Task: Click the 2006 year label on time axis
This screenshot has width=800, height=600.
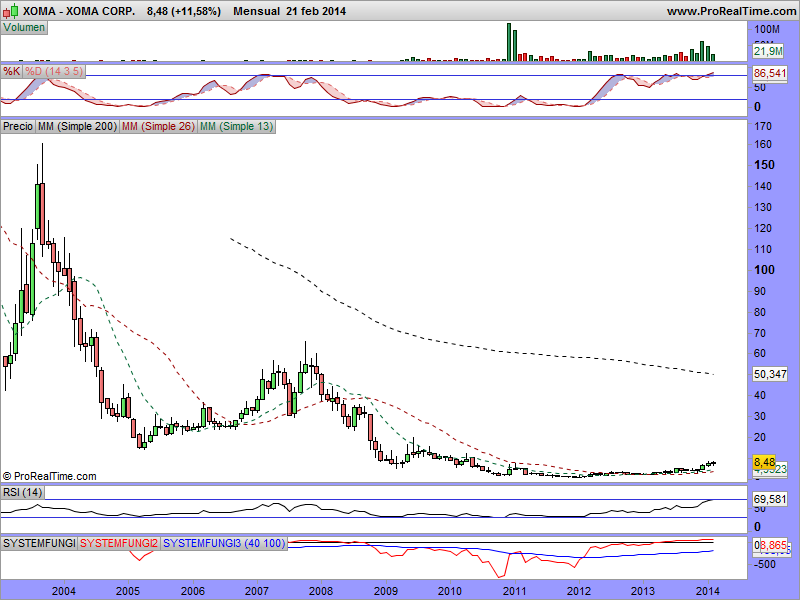Action: click(193, 591)
